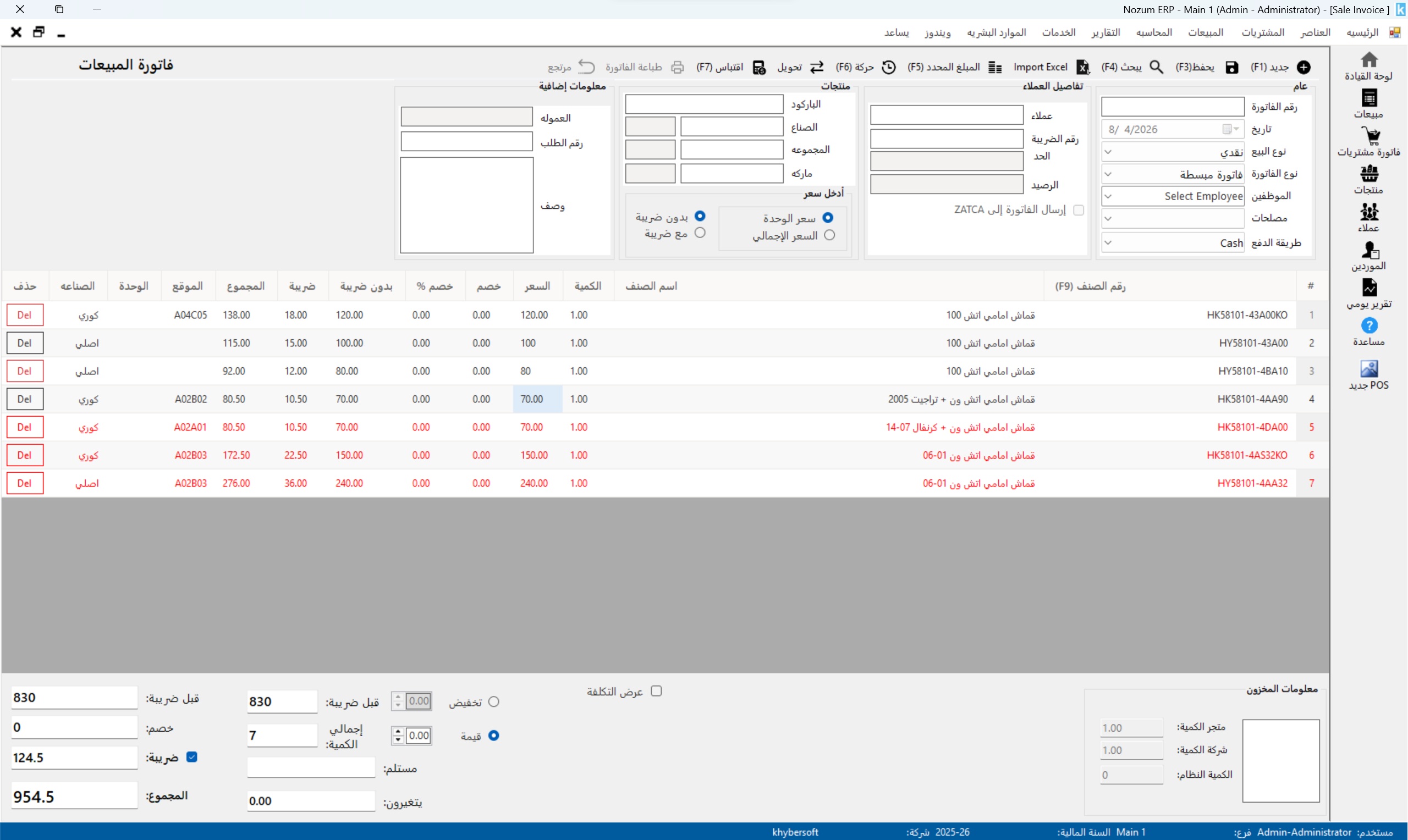Delete row HY58101-4AA32 with Del
Viewport: 1408px width, 840px height.
25,483
